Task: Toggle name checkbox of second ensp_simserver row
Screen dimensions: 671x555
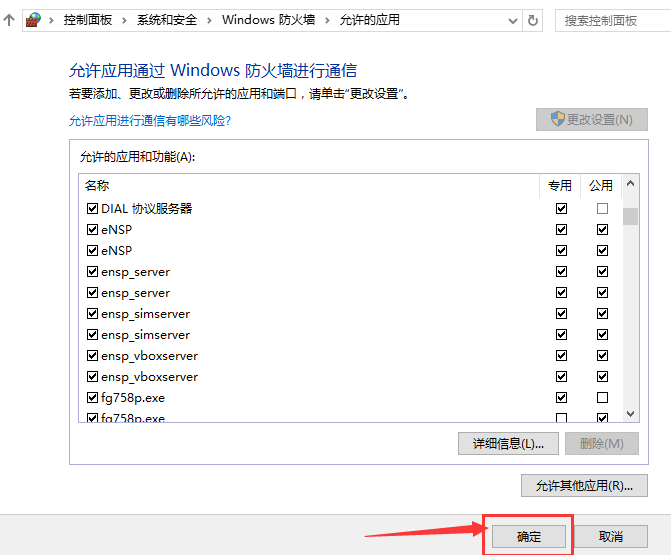Action: point(92,334)
